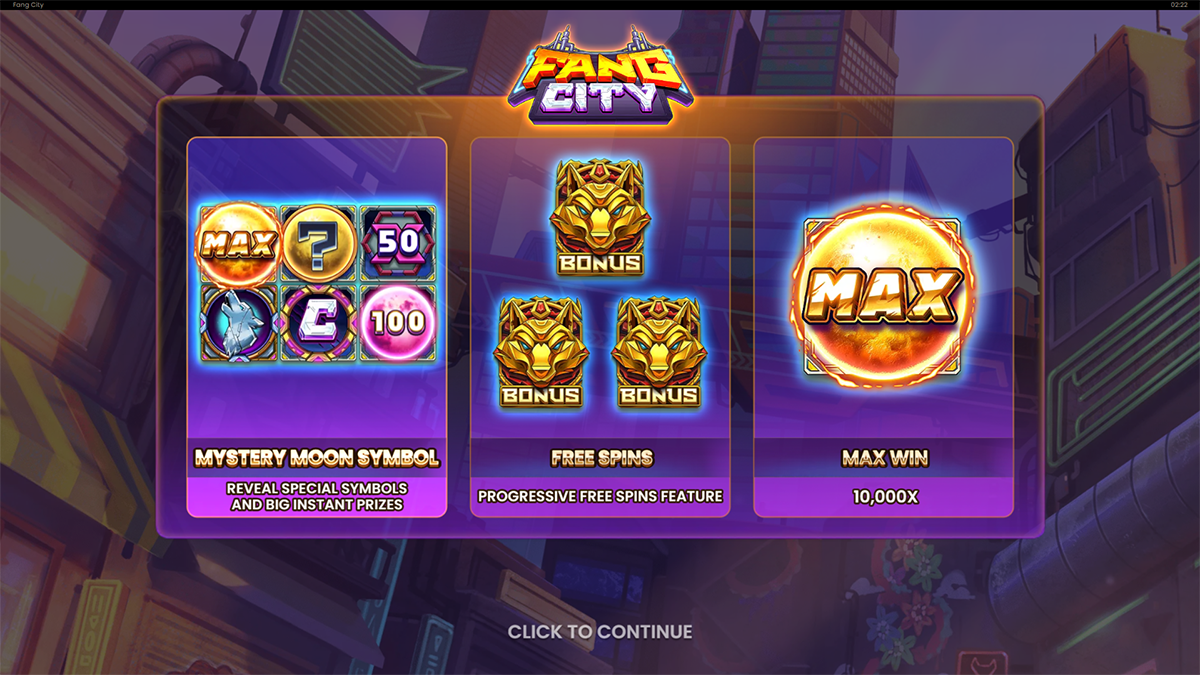Screen dimensions: 1200x675
Task: Click the Max Win heading
Action: tap(884, 458)
